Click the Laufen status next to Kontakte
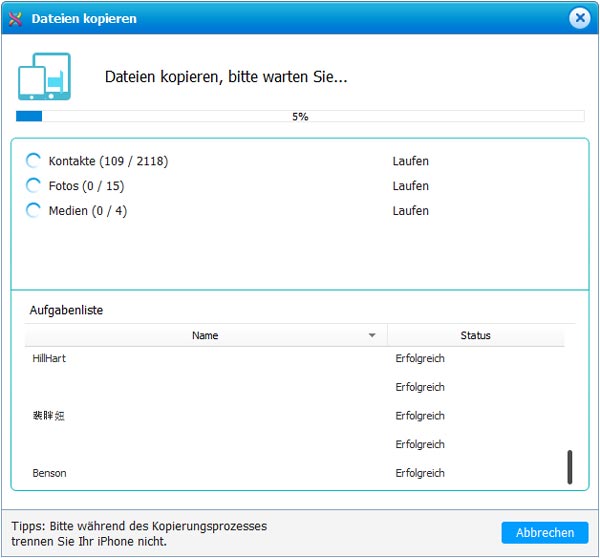Screen dimensions: 600x558 click(x=410, y=161)
